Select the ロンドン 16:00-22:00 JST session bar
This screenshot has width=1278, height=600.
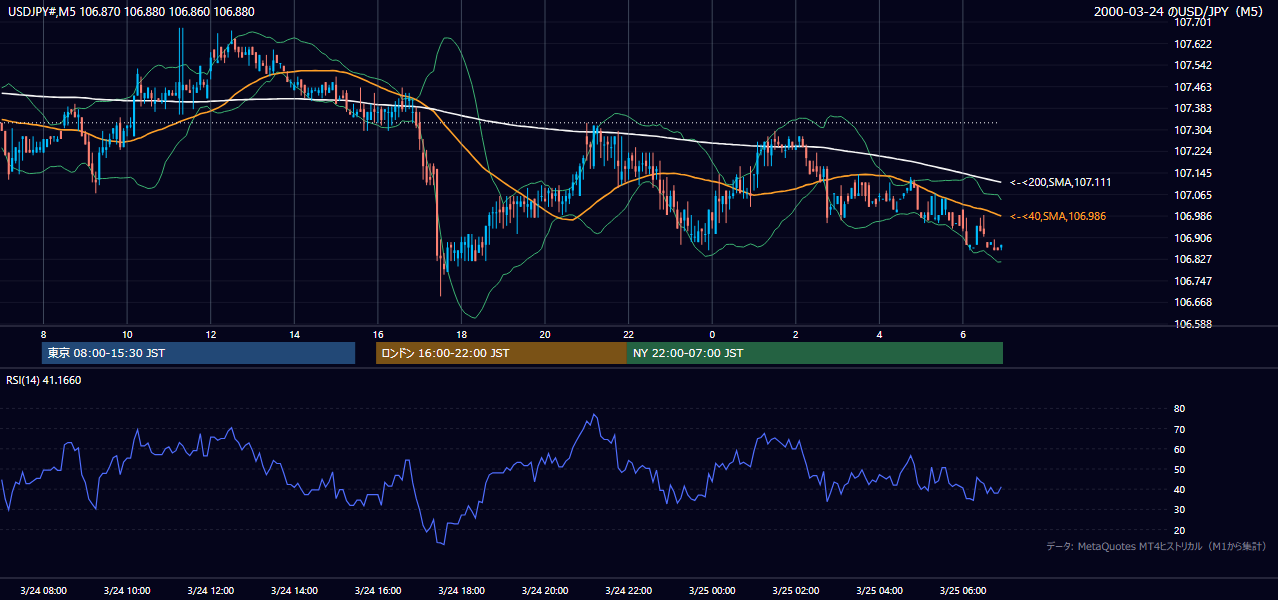click(501, 353)
